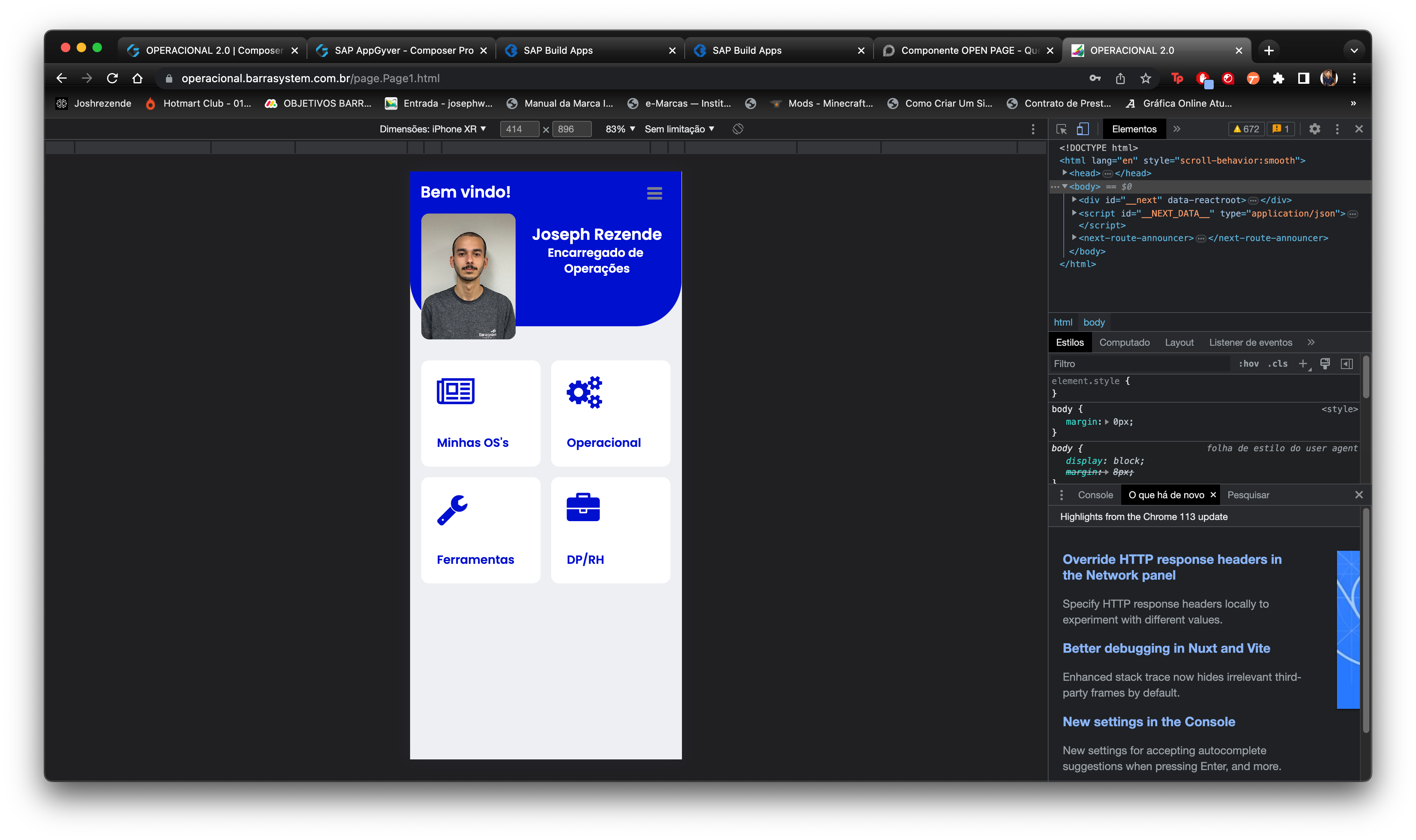Add new style rule plus icon

1303,364
